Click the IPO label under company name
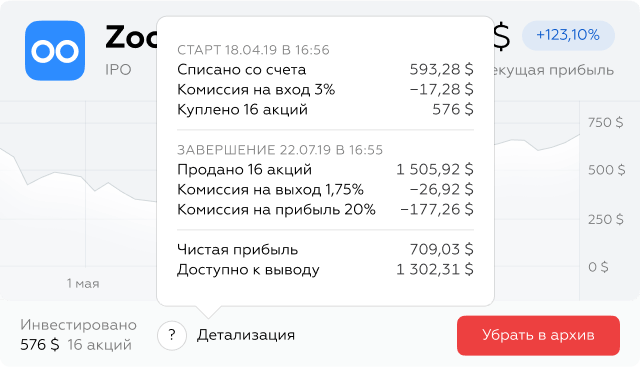The width and height of the screenshot is (640, 368). click(x=118, y=70)
